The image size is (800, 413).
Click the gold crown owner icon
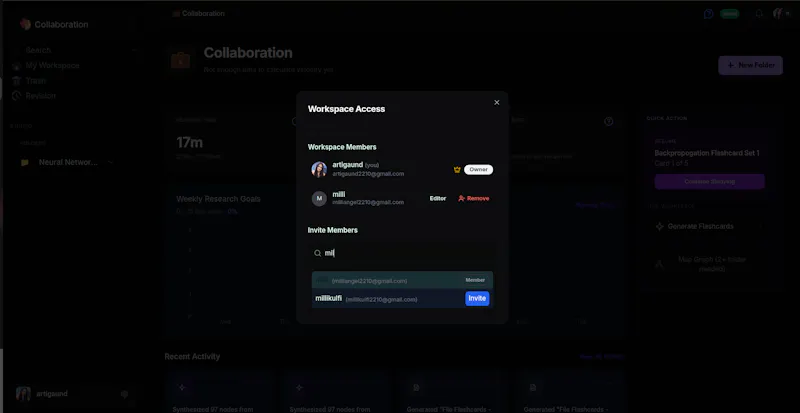(457, 169)
